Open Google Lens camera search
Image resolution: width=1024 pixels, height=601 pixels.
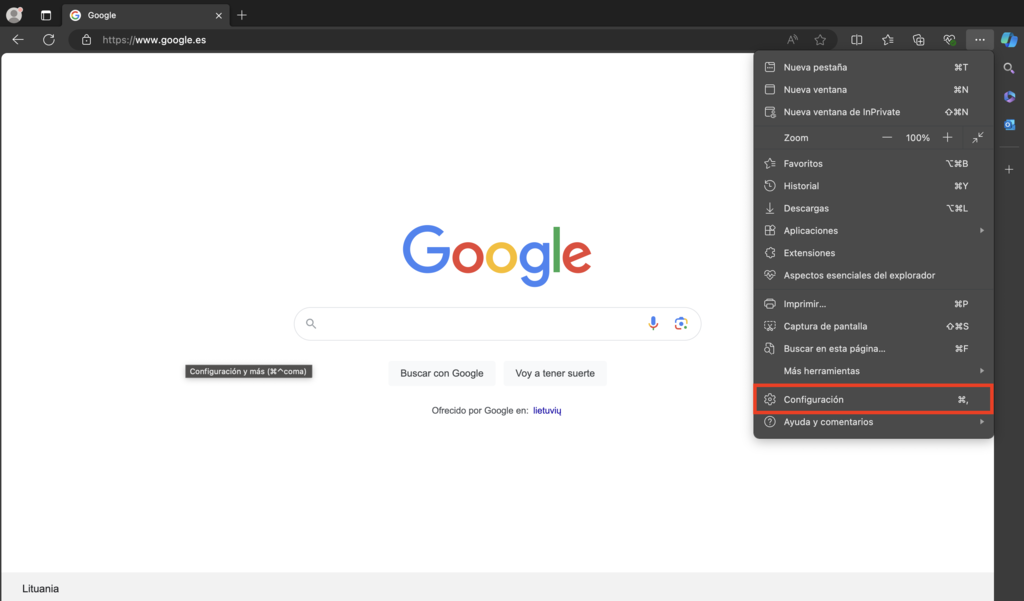(681, 323)
